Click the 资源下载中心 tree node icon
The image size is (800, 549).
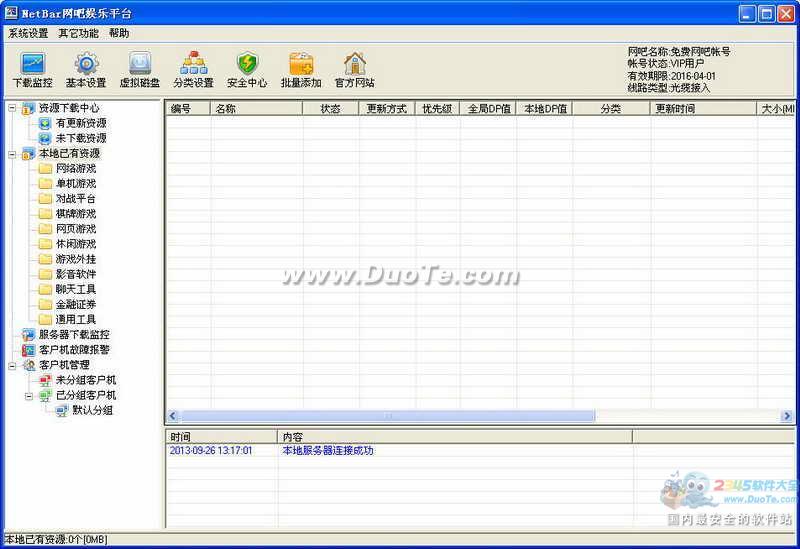coord(29,108)
